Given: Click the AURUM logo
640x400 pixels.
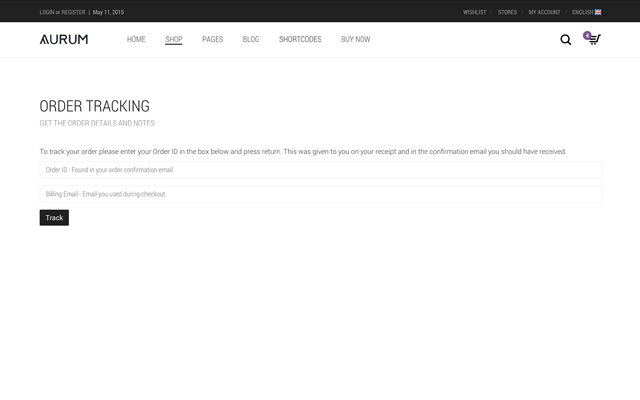Looking at the screenshot, I should tap(64, 39).
